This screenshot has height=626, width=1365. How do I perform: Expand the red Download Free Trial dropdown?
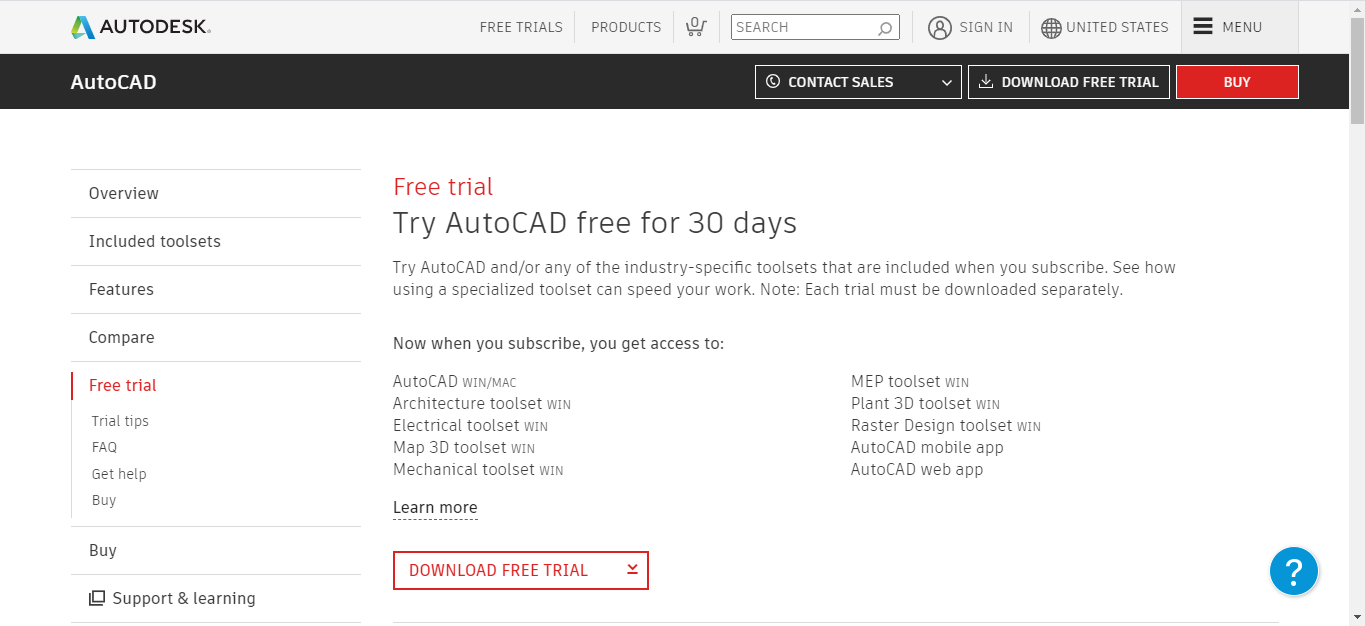coord(632,570)
